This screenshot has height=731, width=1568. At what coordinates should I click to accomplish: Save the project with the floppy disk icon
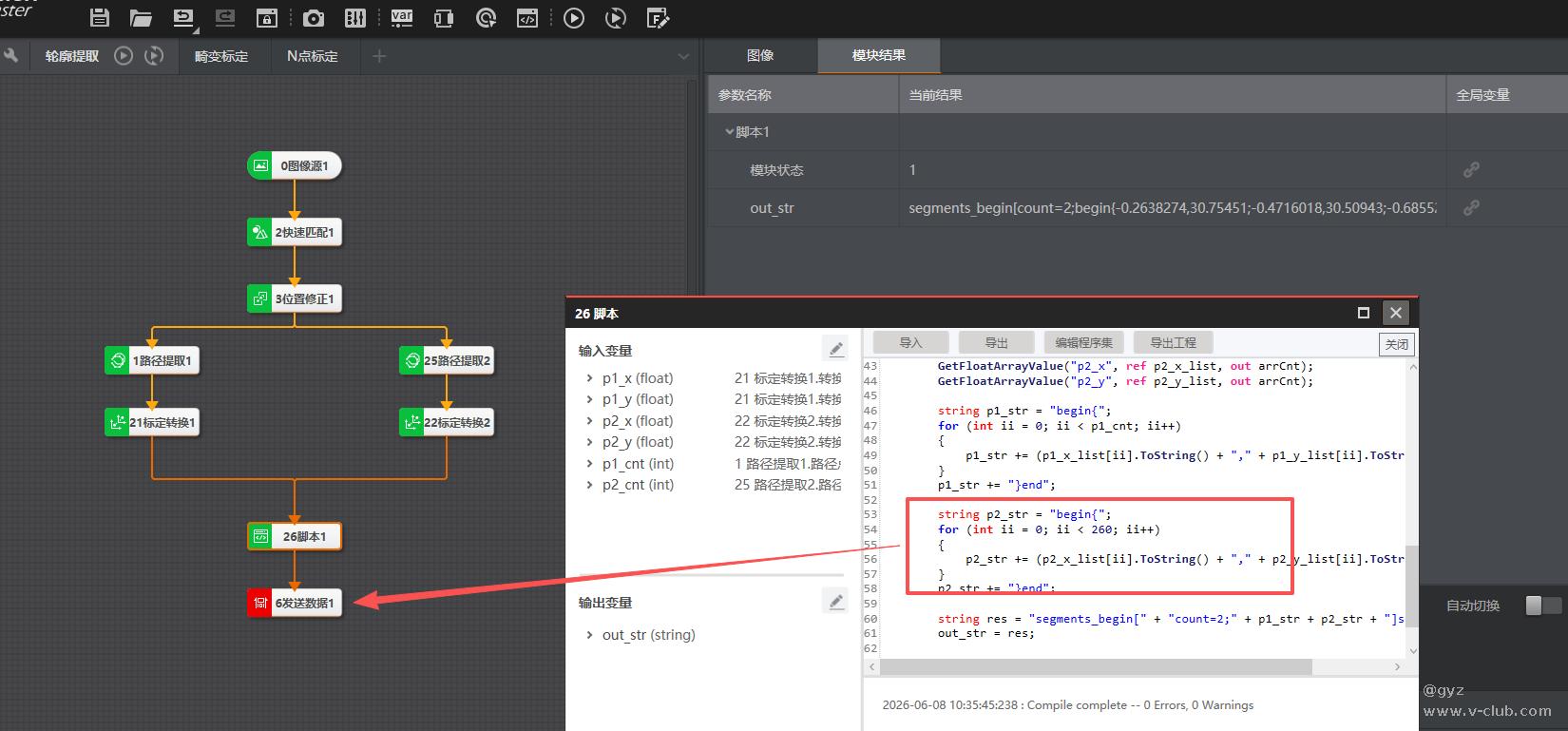[99, 18]
